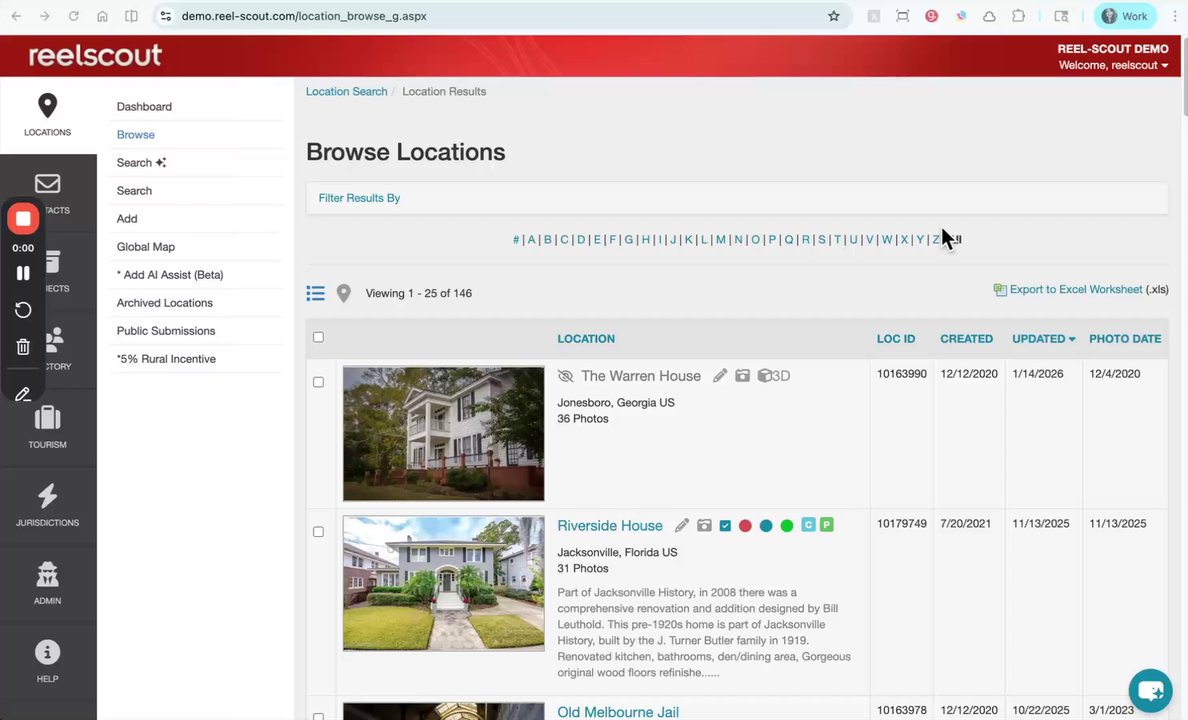
Task: Open the browser extensions puzzle icon
Action: click(x=1018, y=16)
